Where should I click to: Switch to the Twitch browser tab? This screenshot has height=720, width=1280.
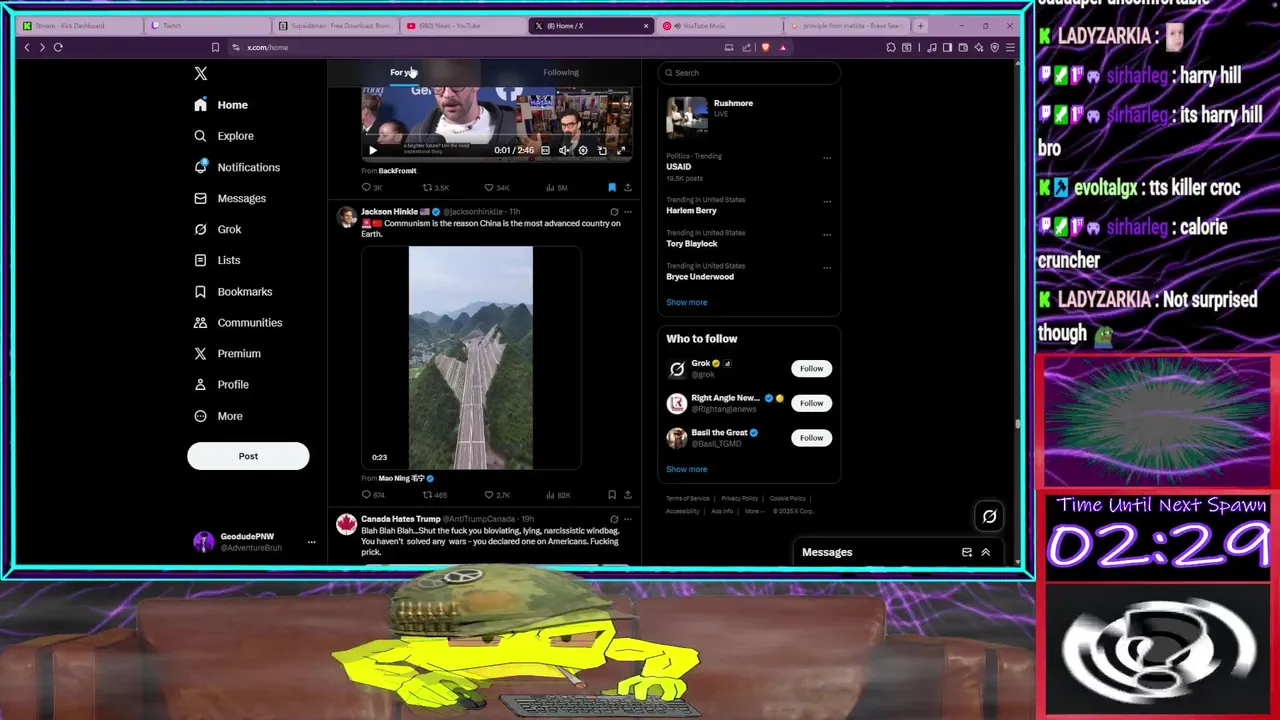[x=208, y=25]
